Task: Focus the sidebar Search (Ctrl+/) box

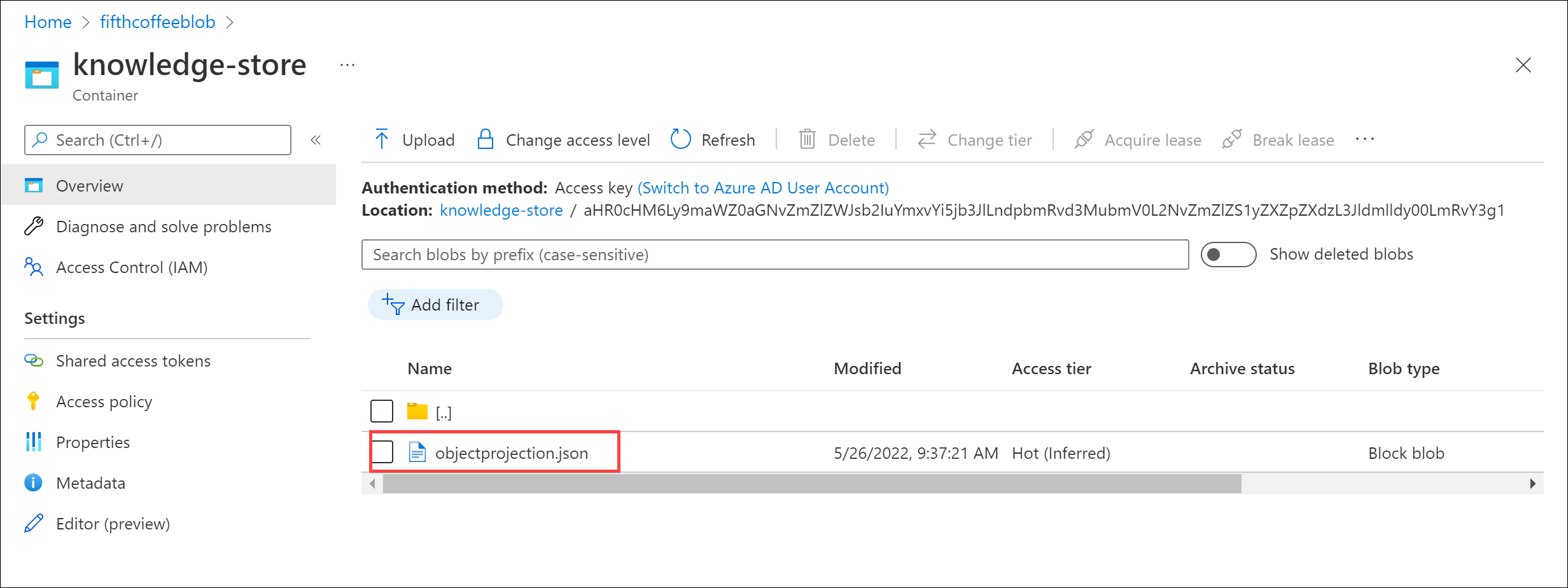Action: click(x=158, y=140)
